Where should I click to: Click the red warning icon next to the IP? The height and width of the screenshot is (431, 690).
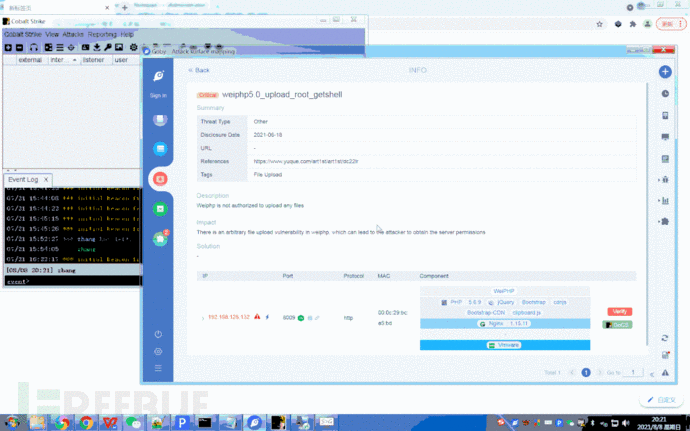pyautogui.click(x=257, y=317)
